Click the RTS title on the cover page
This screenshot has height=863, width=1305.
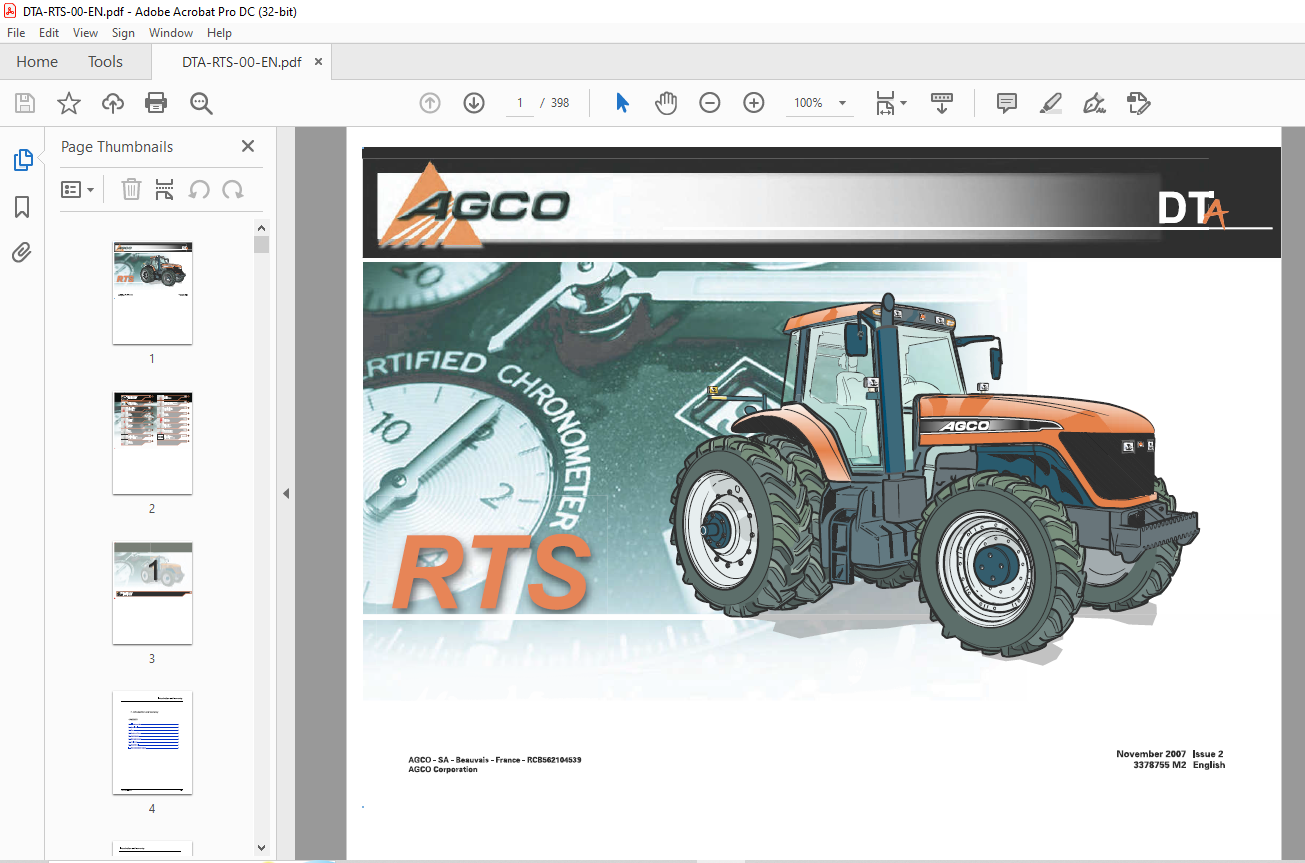click(x=491, y=572)
